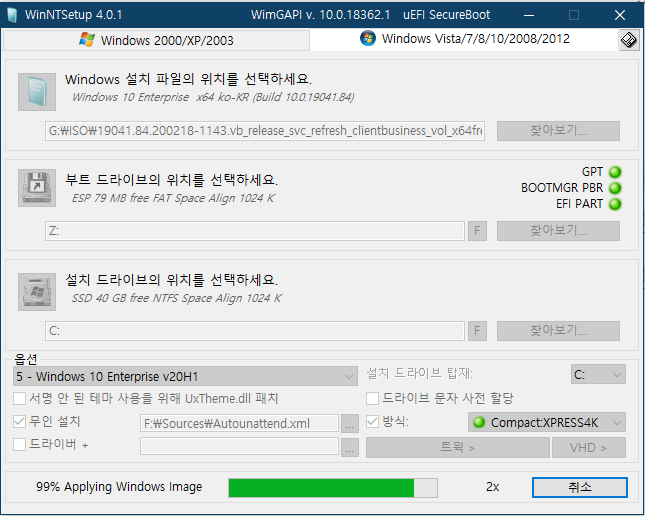Click the C: installation drive path field
Image resolution: width=645 pixels, height=516 pixels.
255,331
